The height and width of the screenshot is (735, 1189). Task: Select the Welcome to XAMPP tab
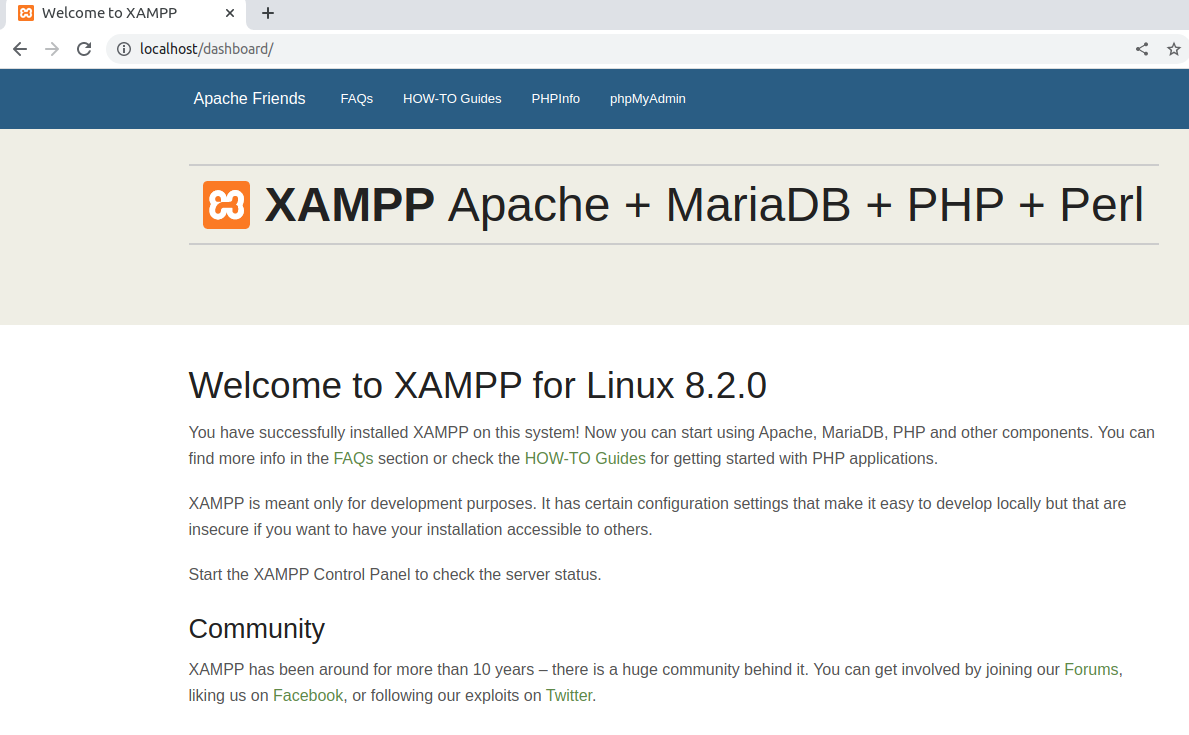127,14
